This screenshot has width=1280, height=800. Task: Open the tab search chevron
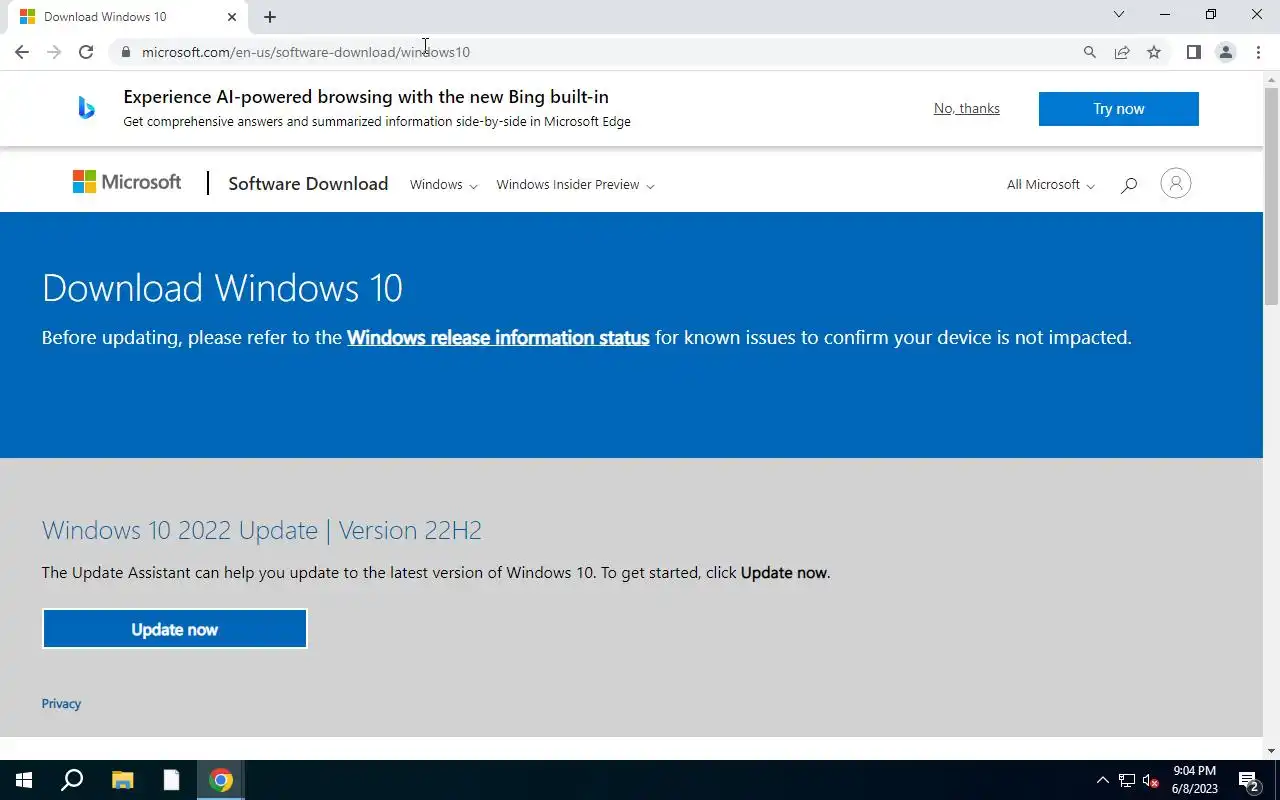pyautogui.click(x=1119, y=15)
